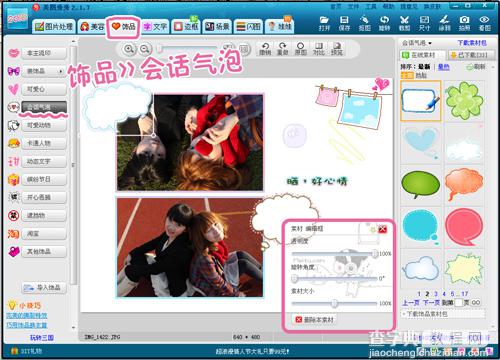Screen dimensions: 500x360
Task: Switch to the 在线素材 tab
Action: (x=423, y=55)
